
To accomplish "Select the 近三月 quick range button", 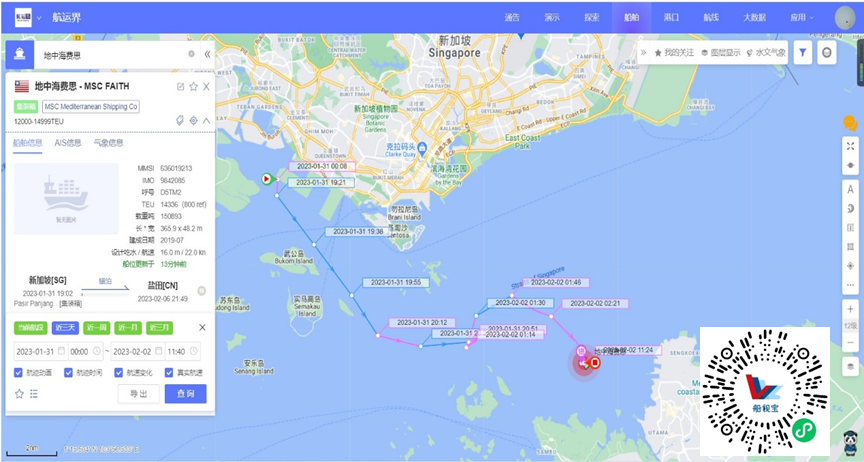I will coord(159,327).
